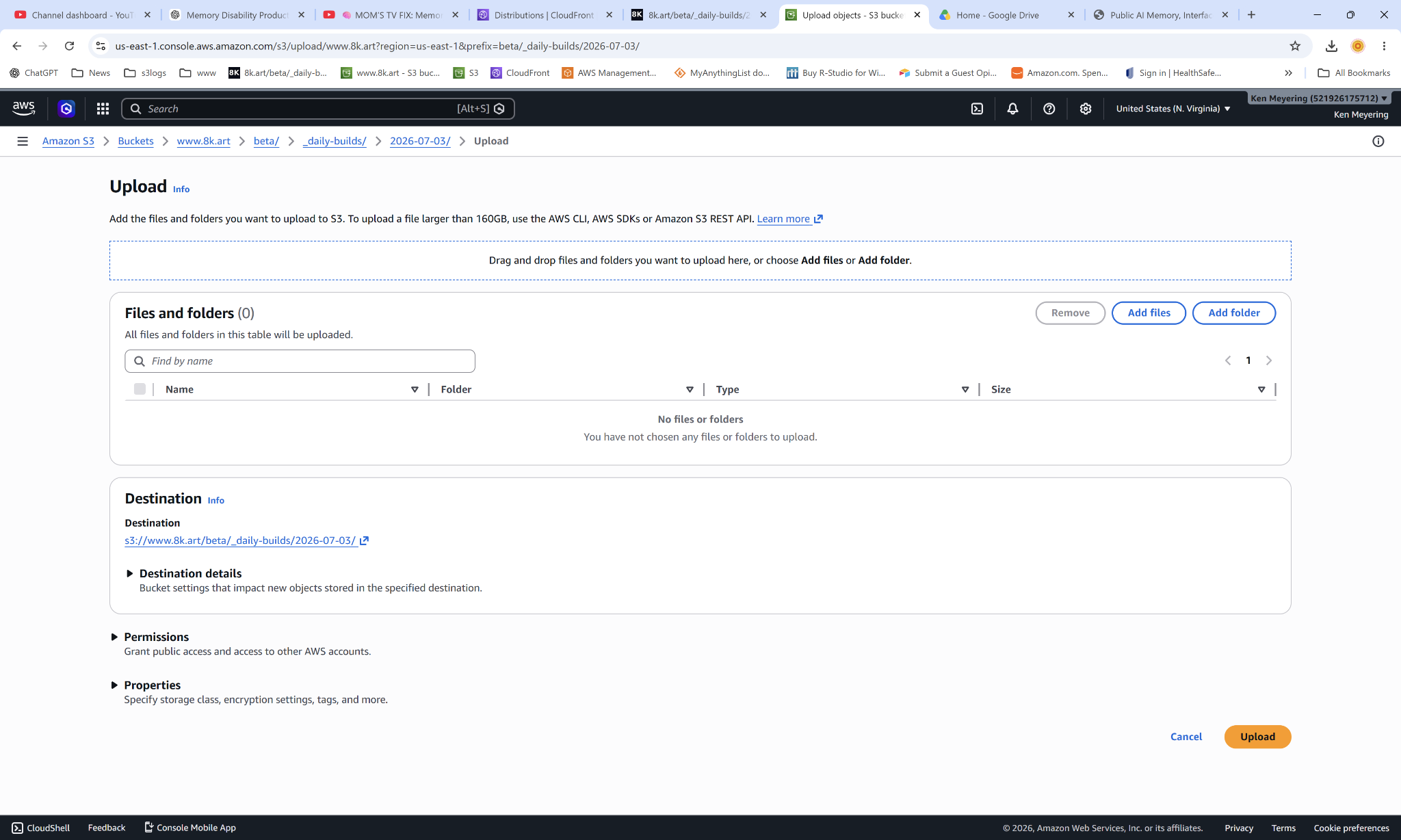Open the notifications bell
Image resolution: width=1401 pixels, height=840 pixels.
(1012, 108)
